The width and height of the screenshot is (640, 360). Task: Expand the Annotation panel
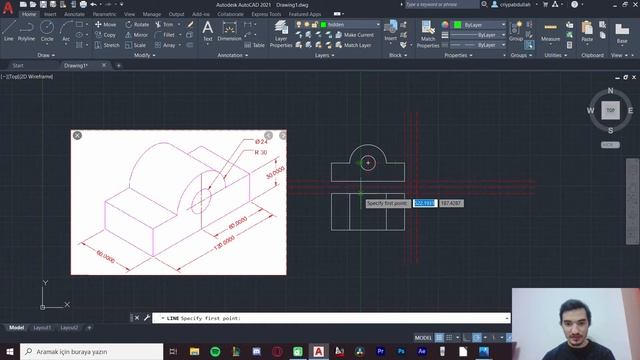click(233, 55)
